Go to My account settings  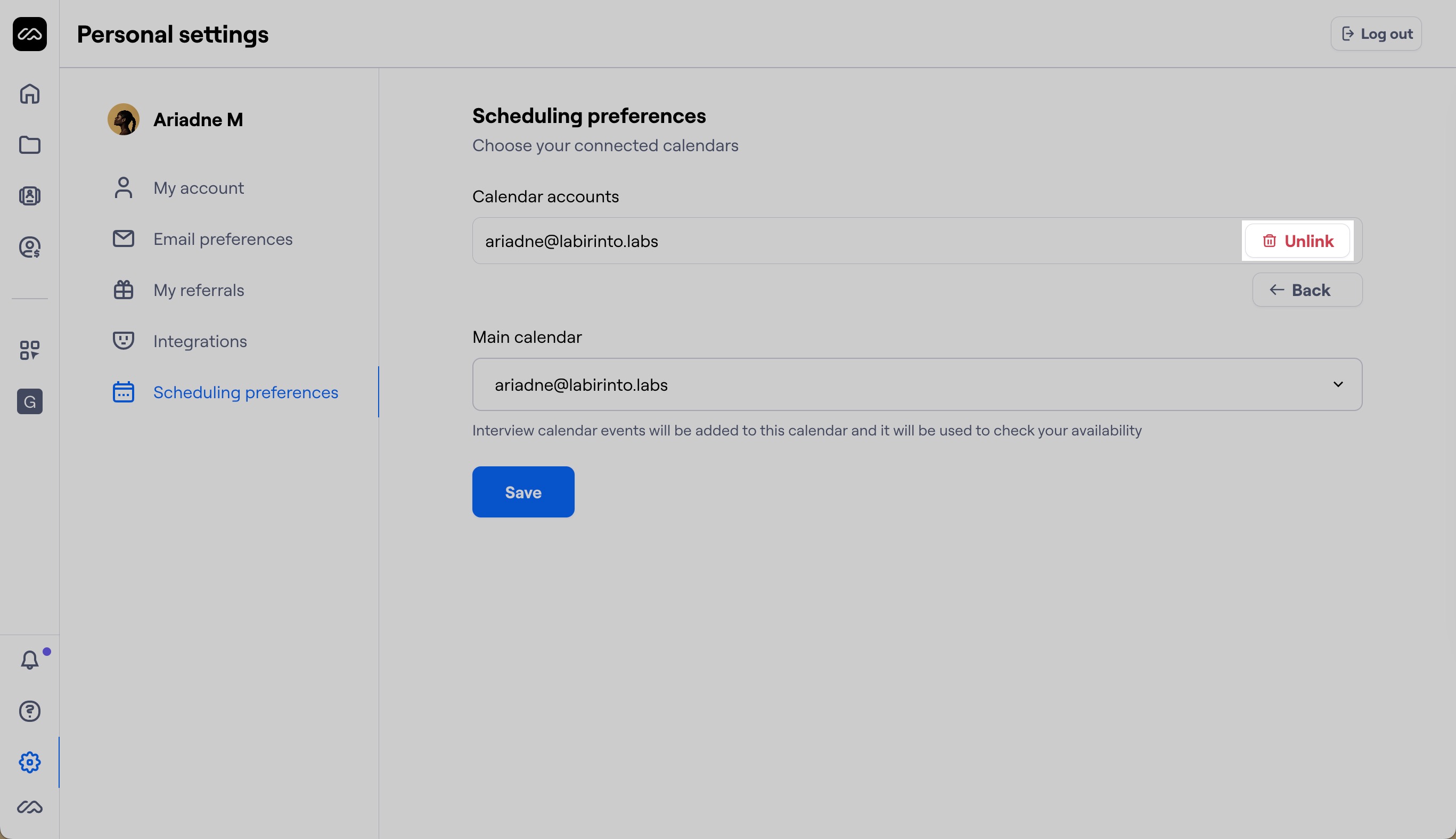198,188
